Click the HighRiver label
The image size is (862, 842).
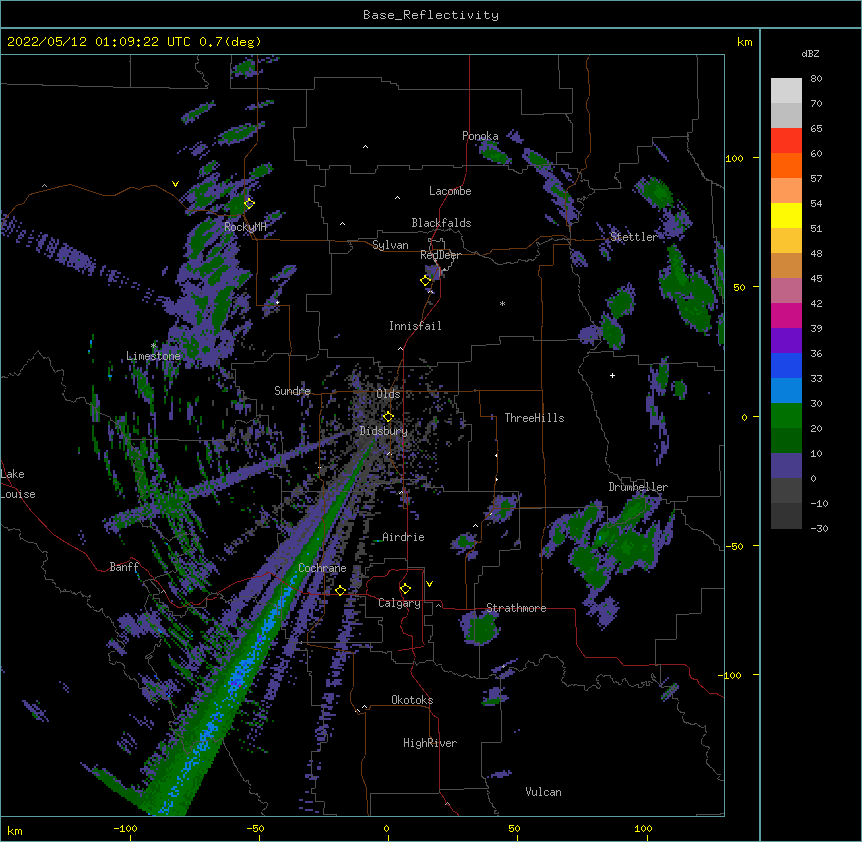(430, 743)
